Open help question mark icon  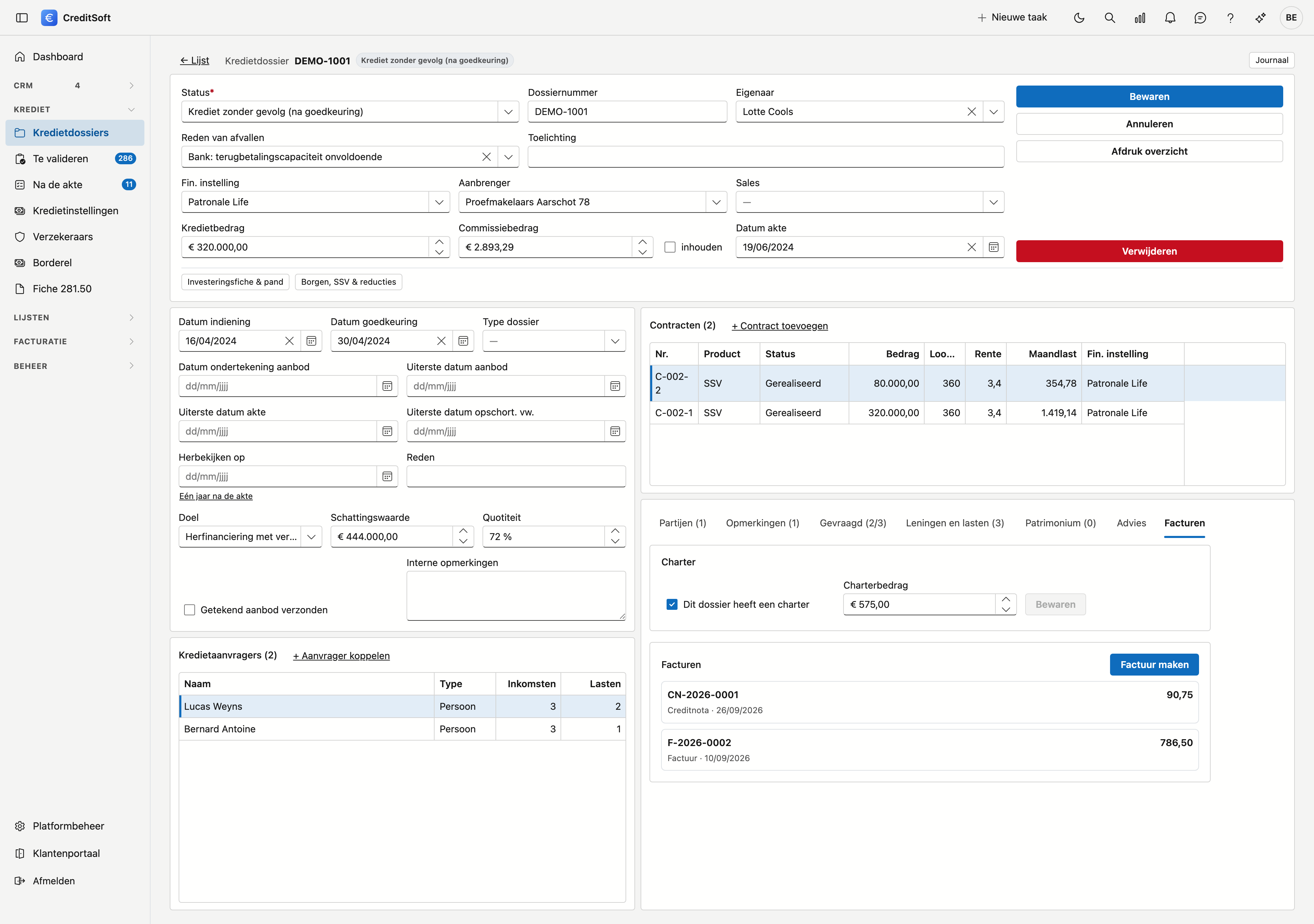[1230, 18]
